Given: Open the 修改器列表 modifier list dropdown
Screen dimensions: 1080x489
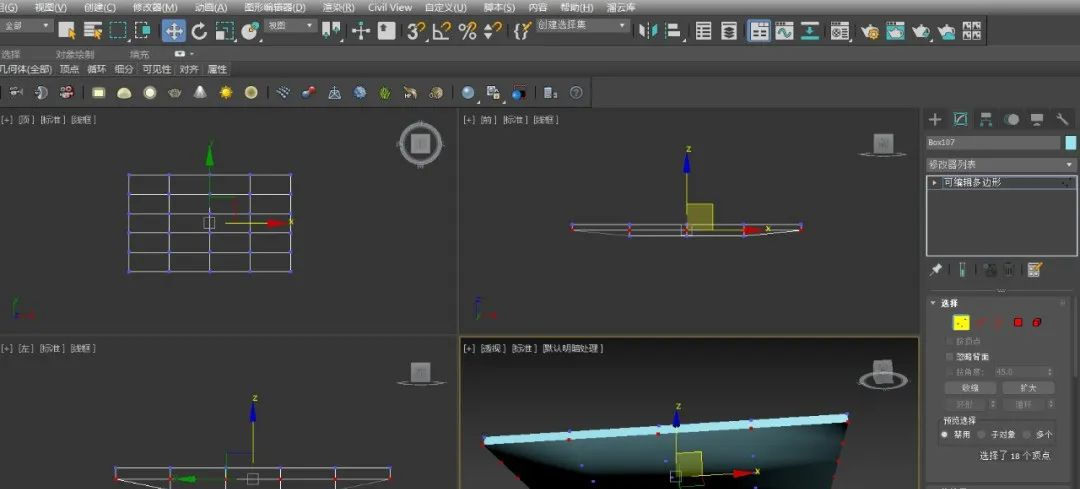Looking at the screenshot, I should [1001, 165].
